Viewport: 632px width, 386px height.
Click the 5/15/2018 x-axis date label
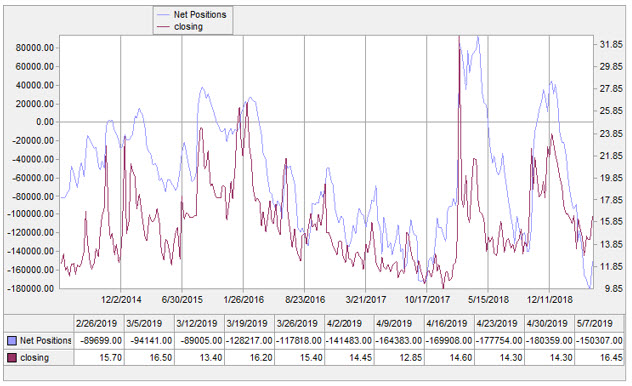(x=489, y=300)
